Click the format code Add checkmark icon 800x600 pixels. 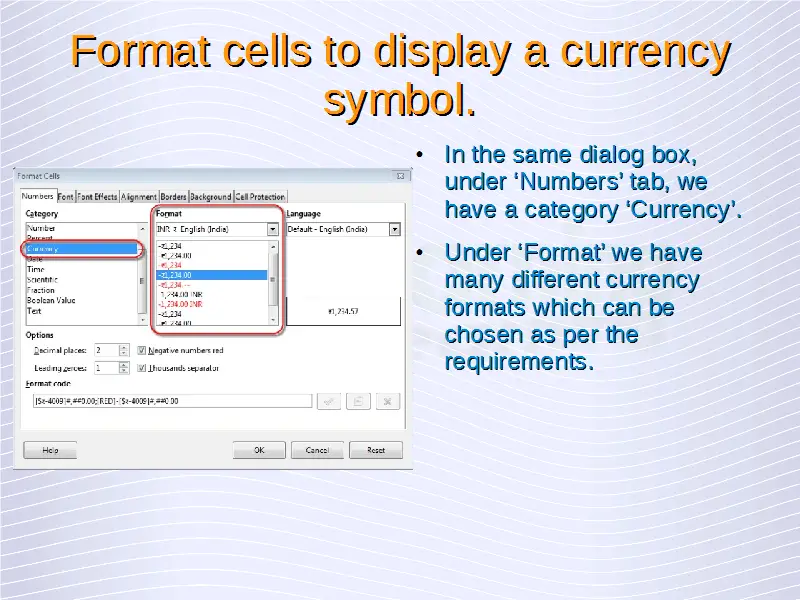pyautogui.click(x=328, y=401)
